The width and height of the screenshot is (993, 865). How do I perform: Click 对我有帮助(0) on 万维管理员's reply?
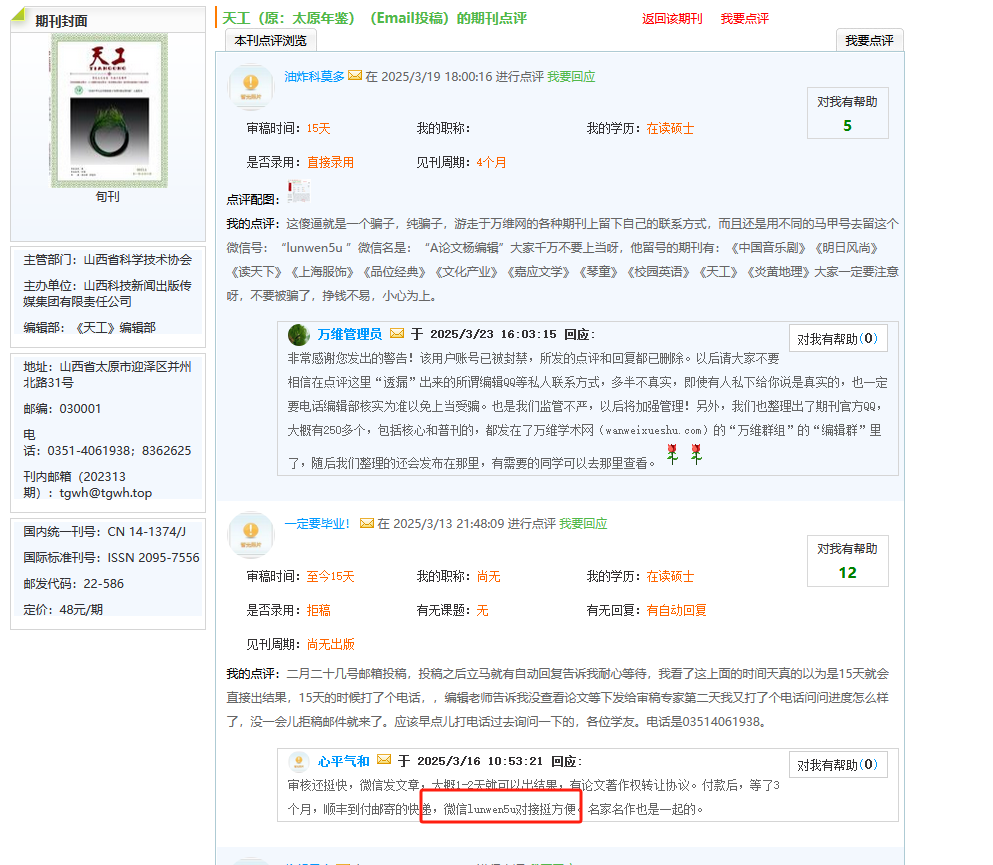(x=837, y=339)
